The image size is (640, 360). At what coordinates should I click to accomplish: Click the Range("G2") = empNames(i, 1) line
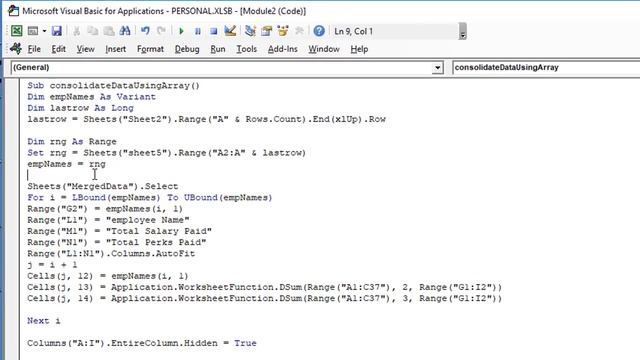(105, 209)
